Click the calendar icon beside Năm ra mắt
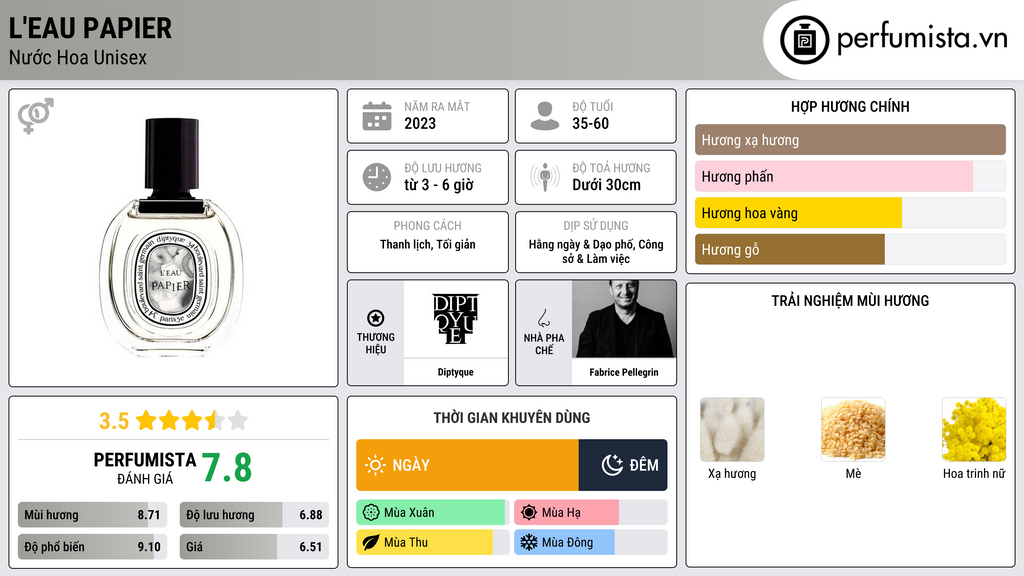The height and width of the screenshot is (576, 1024). tap(377, 116)
